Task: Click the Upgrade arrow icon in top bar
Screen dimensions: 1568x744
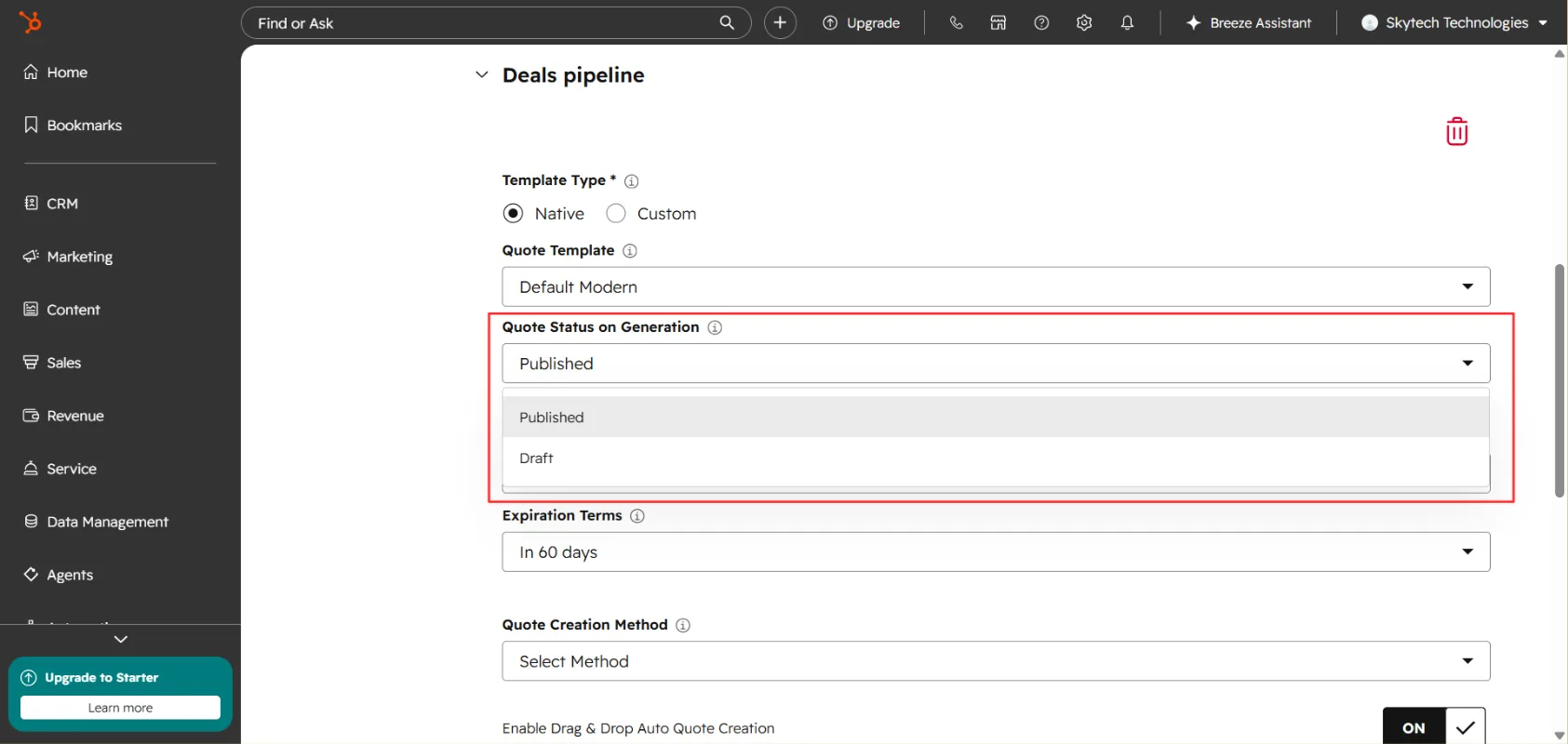Action: (830, 22)
